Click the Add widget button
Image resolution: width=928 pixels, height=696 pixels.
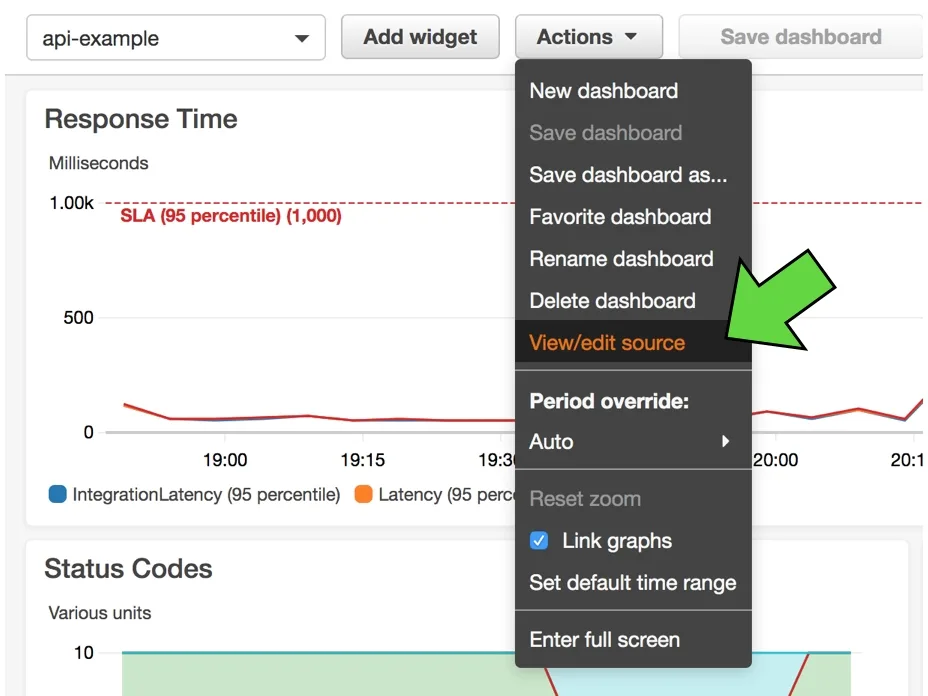pos(420,36)
